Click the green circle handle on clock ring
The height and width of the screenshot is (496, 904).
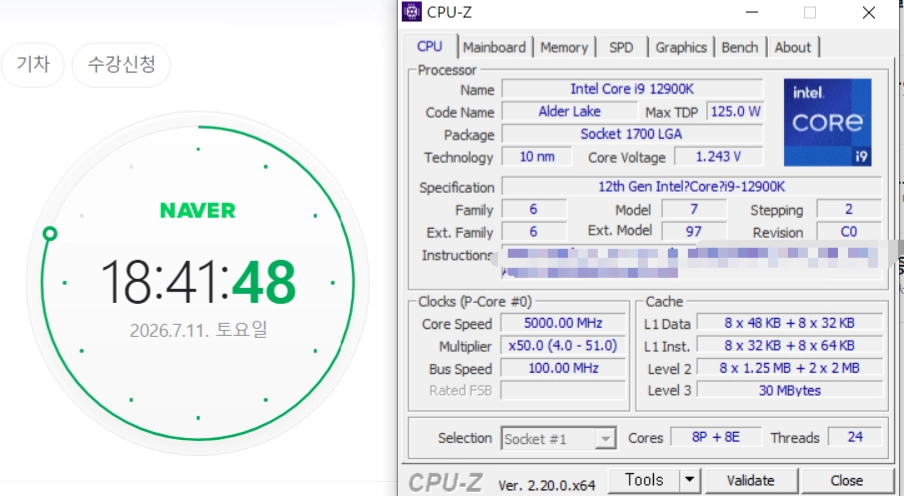coord(50,234)
